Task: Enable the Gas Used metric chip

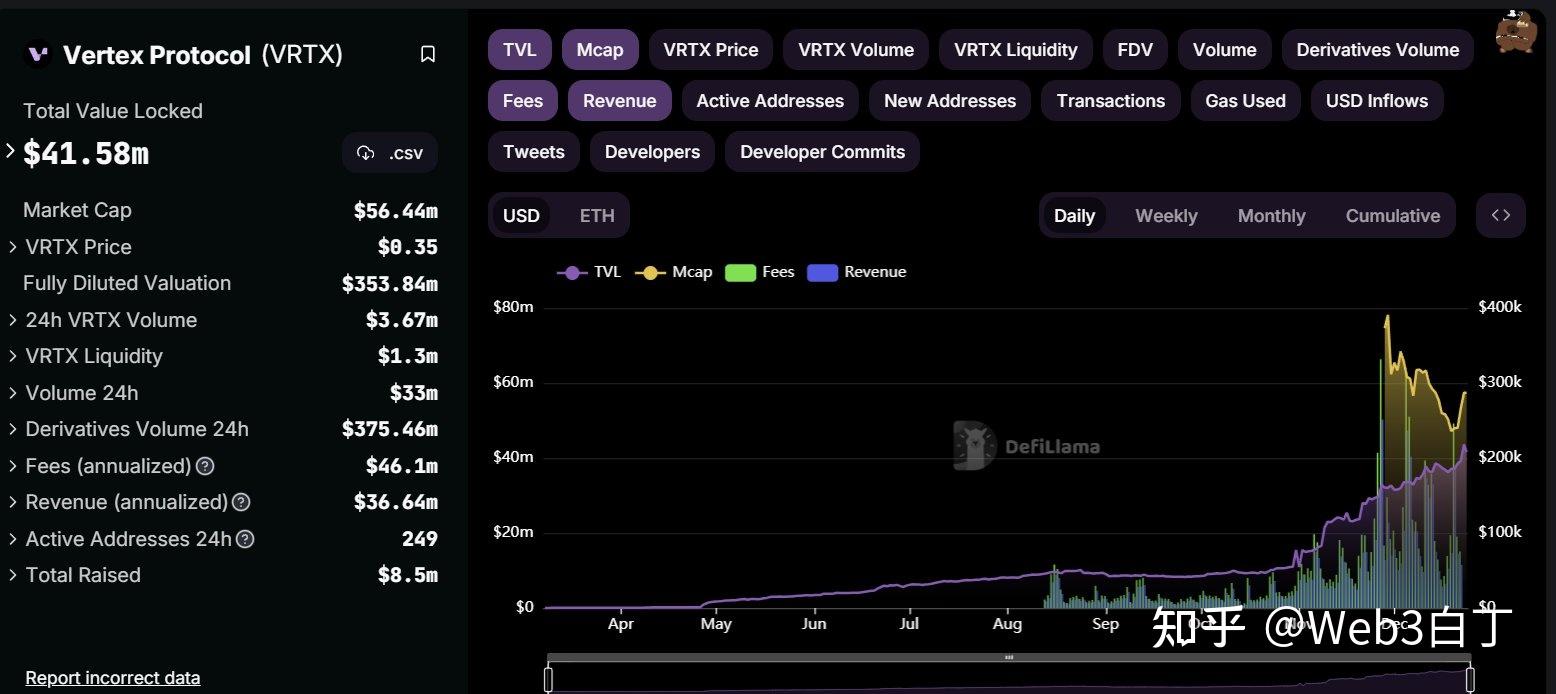Action: point(1246,101)
